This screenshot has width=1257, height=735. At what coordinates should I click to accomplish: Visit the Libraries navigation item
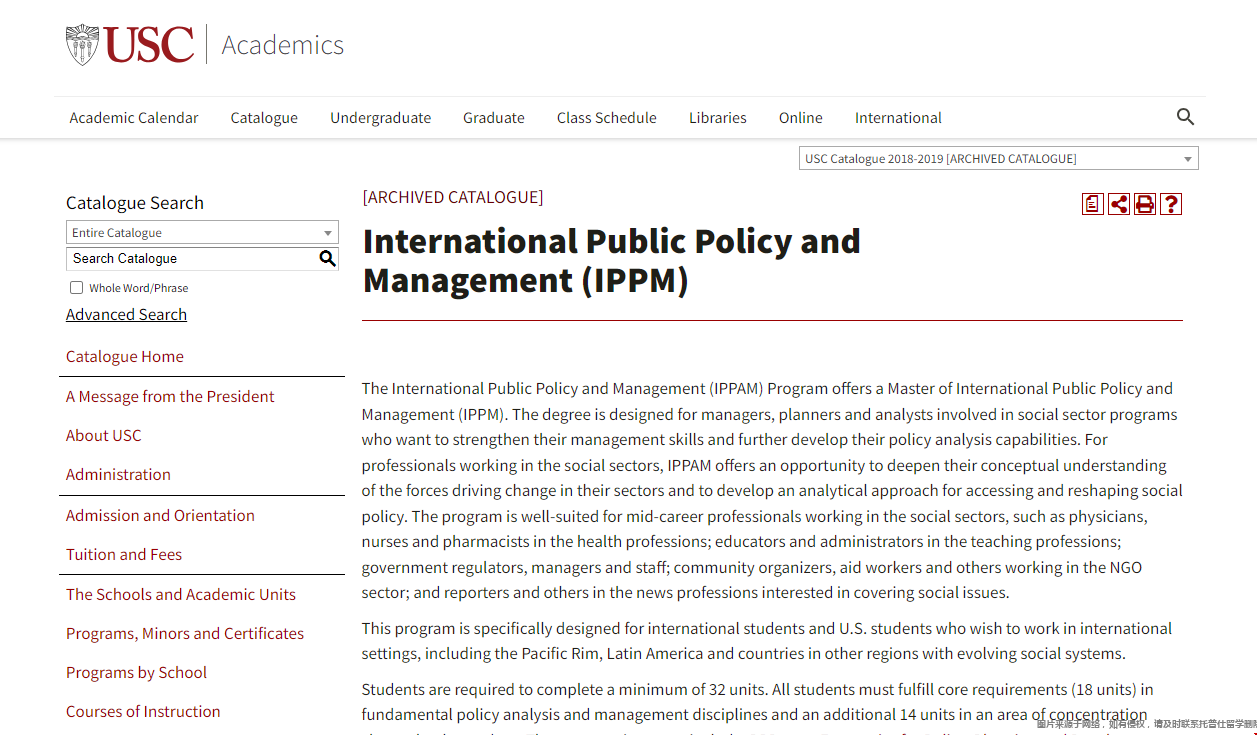tap(718, 118)
